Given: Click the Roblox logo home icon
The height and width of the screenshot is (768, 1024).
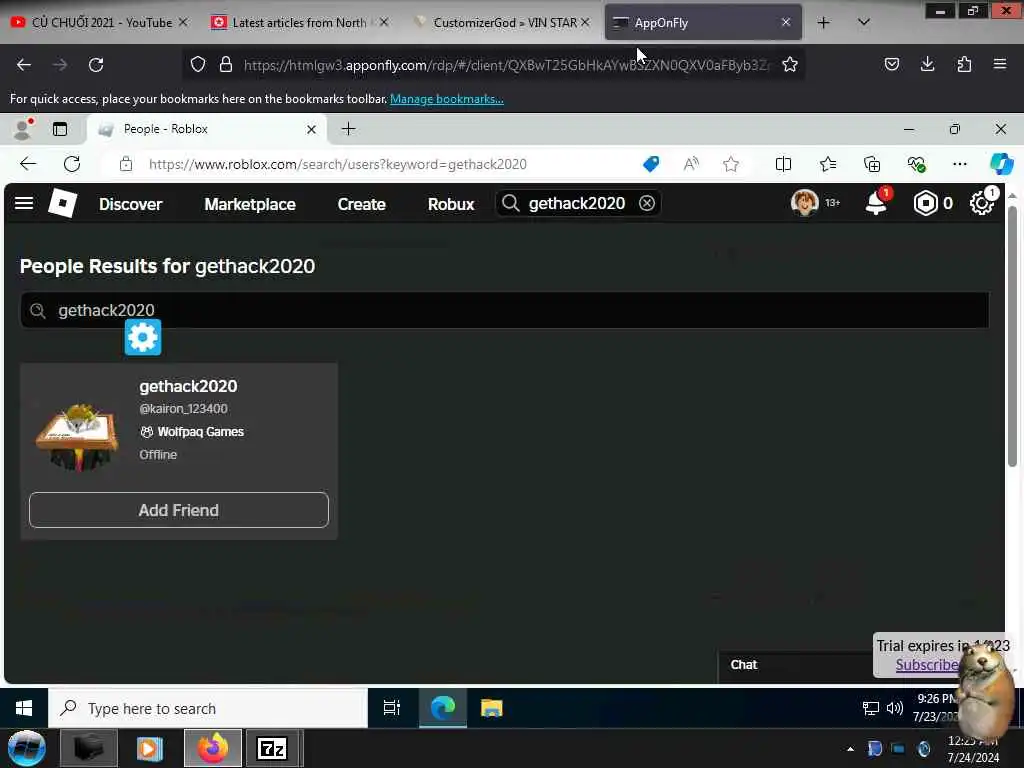Looking at the screenshot, I should (63, 203).
